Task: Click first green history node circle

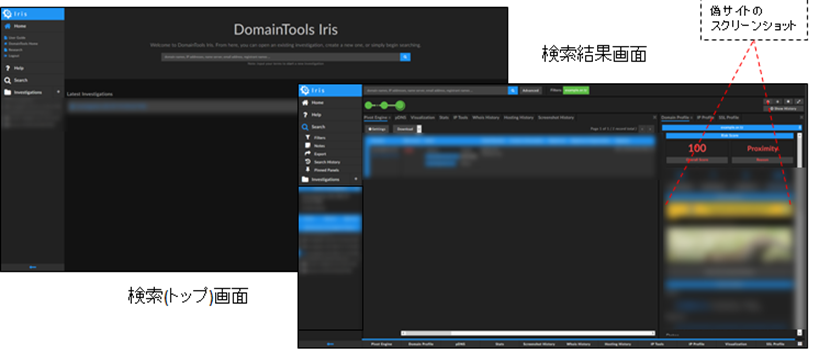Action: point(369,105)
